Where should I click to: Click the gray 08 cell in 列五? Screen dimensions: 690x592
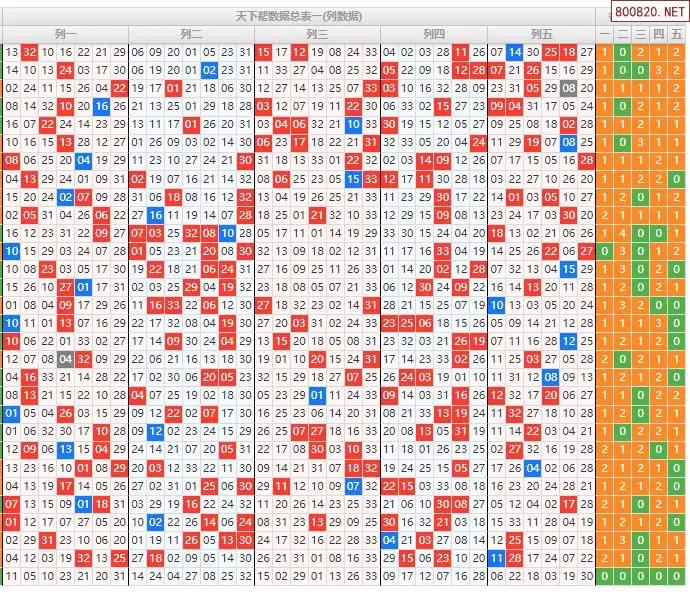pos(569,88)
